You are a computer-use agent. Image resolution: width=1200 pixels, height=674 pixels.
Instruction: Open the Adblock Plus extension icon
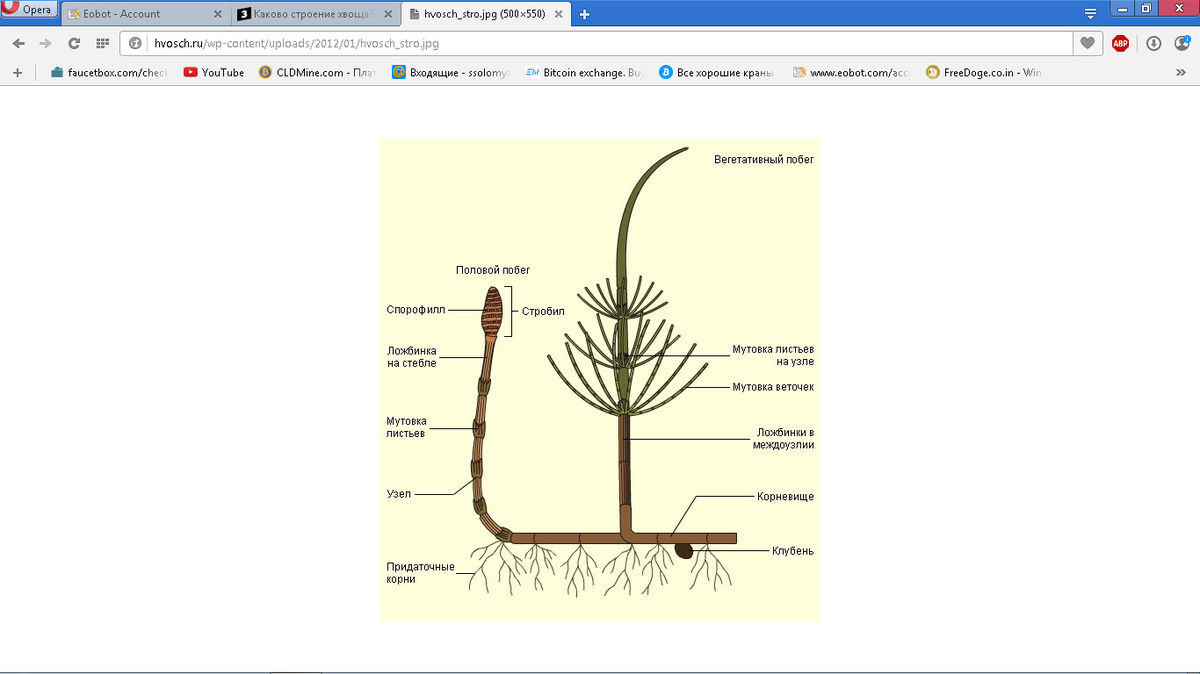[1120, 43]
